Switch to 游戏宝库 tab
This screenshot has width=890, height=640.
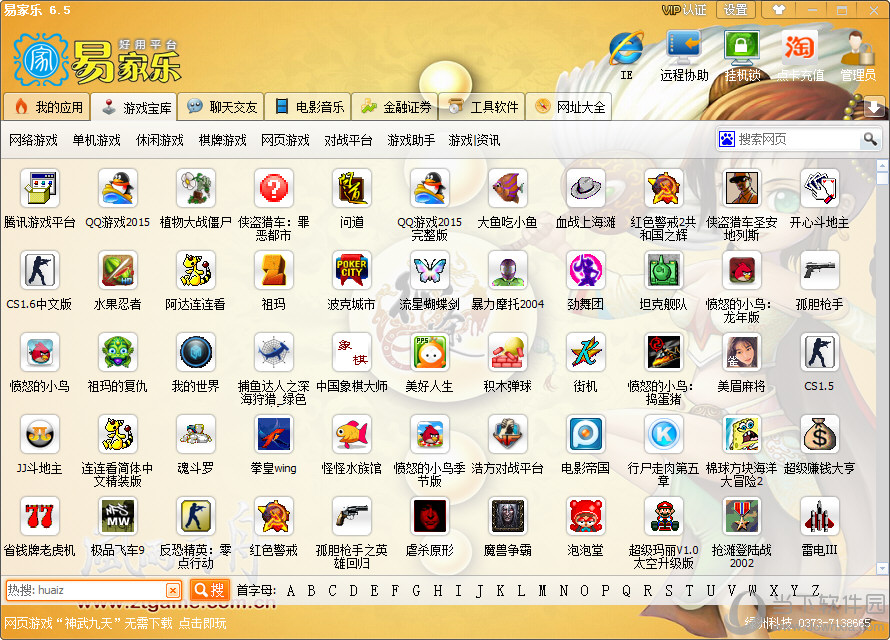(134, 107)
